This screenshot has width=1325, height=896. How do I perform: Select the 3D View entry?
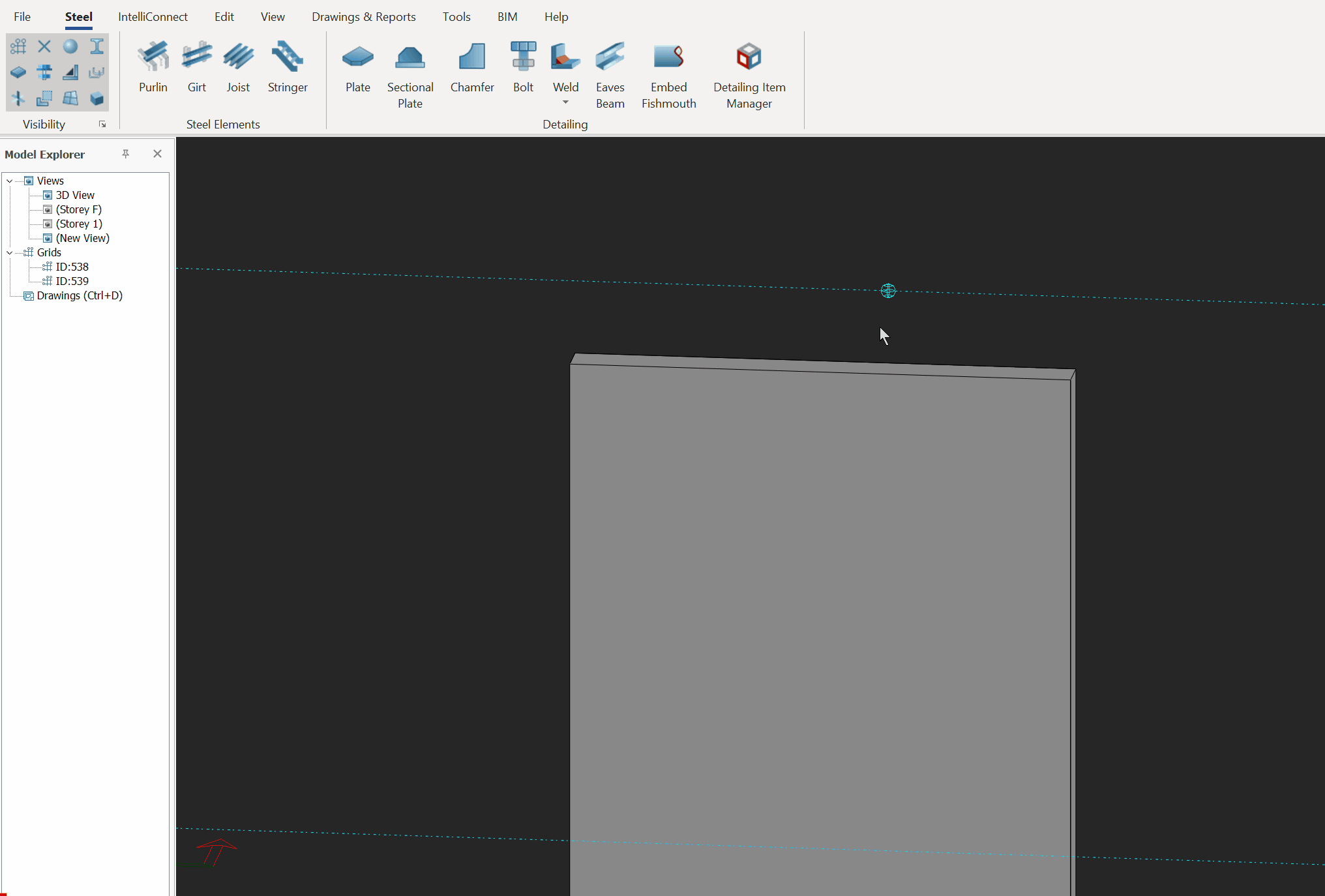(x=74, y=195)
